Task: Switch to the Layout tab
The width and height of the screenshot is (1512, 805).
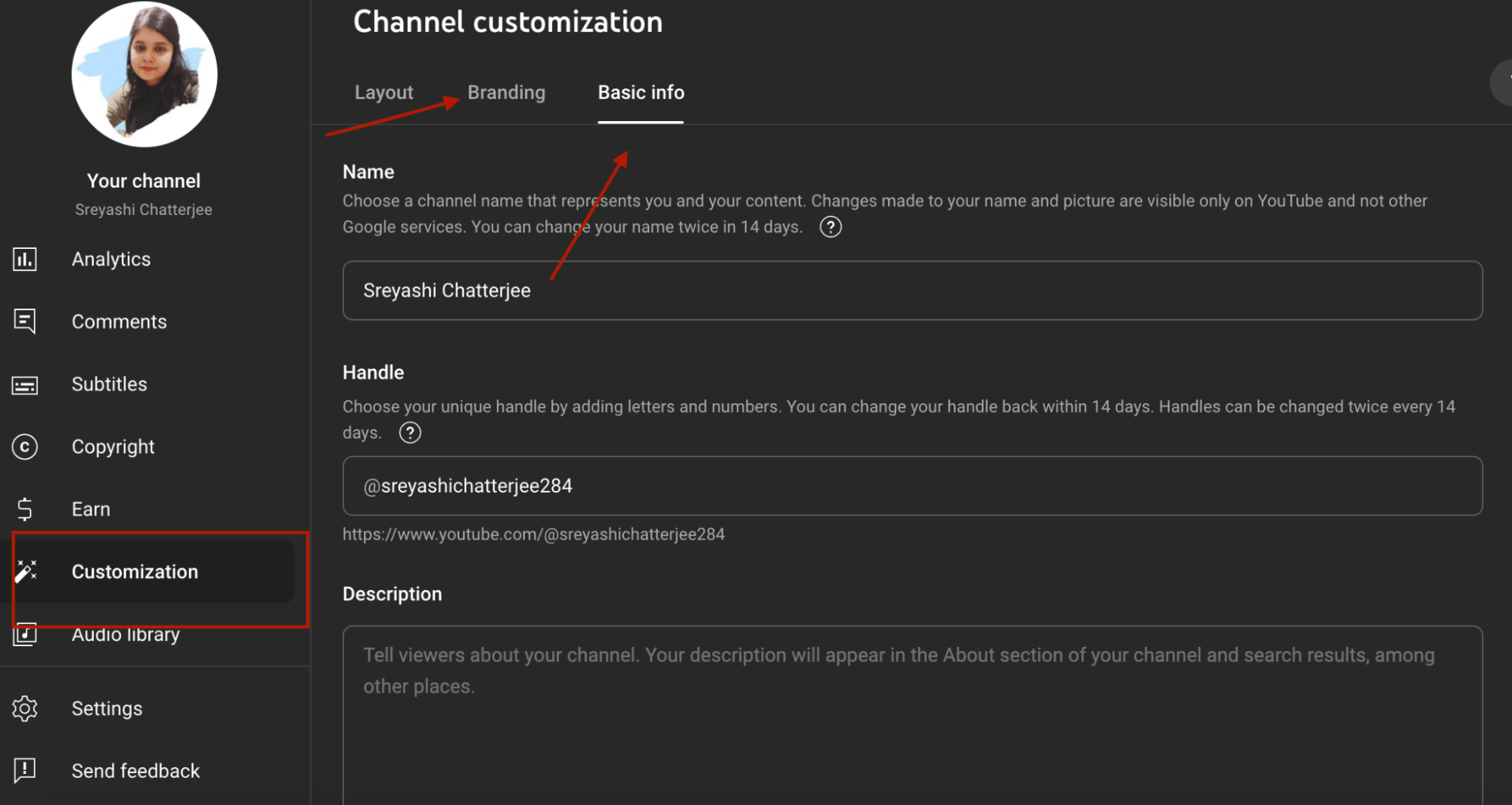Action: coord(383,92)
